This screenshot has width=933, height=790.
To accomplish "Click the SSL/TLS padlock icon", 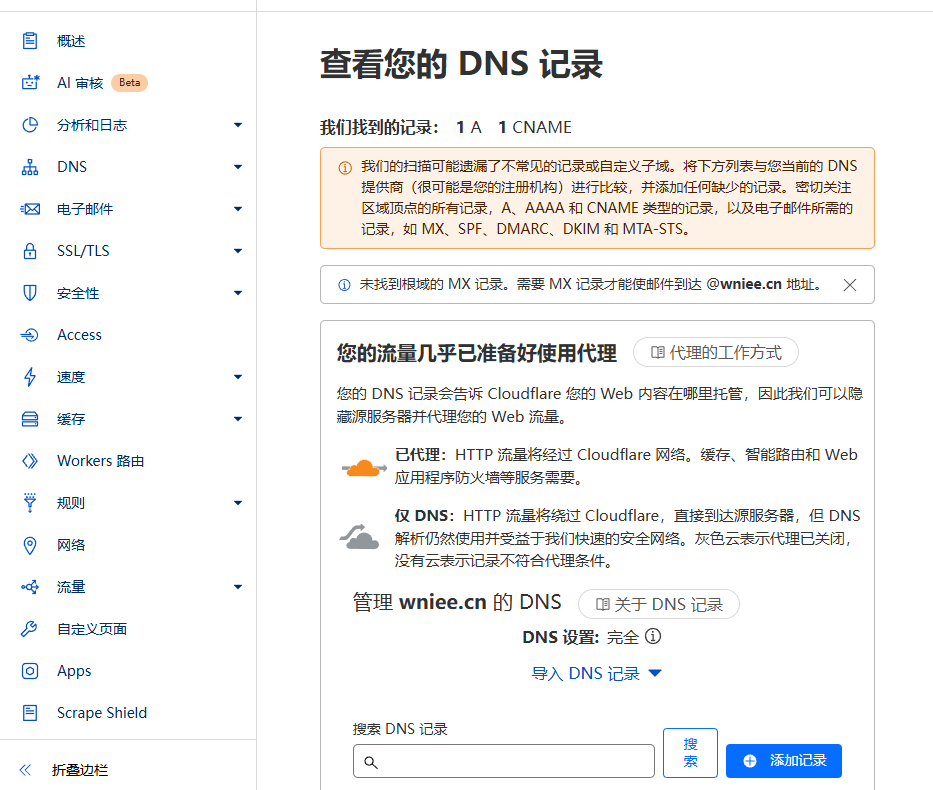I will (30, 251).
